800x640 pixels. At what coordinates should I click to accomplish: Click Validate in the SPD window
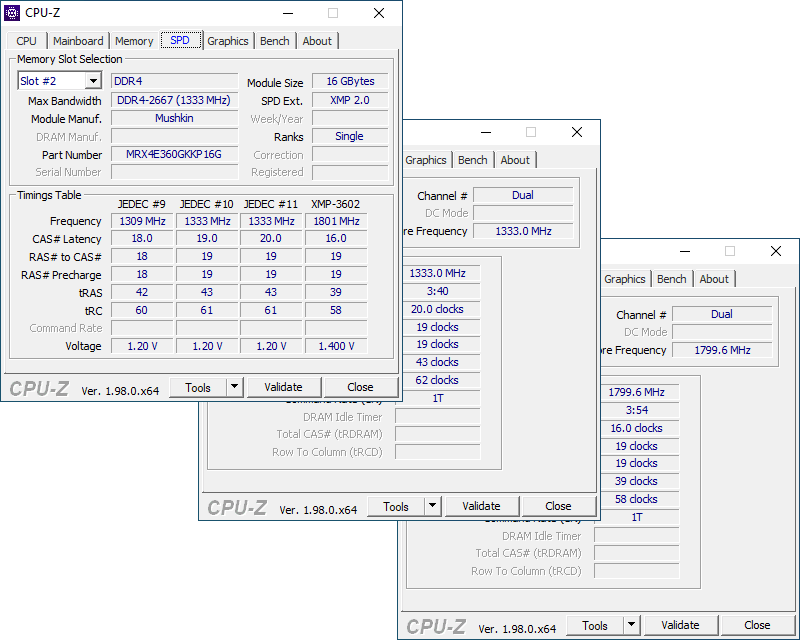pyautogui.click(x=284, y=387)
